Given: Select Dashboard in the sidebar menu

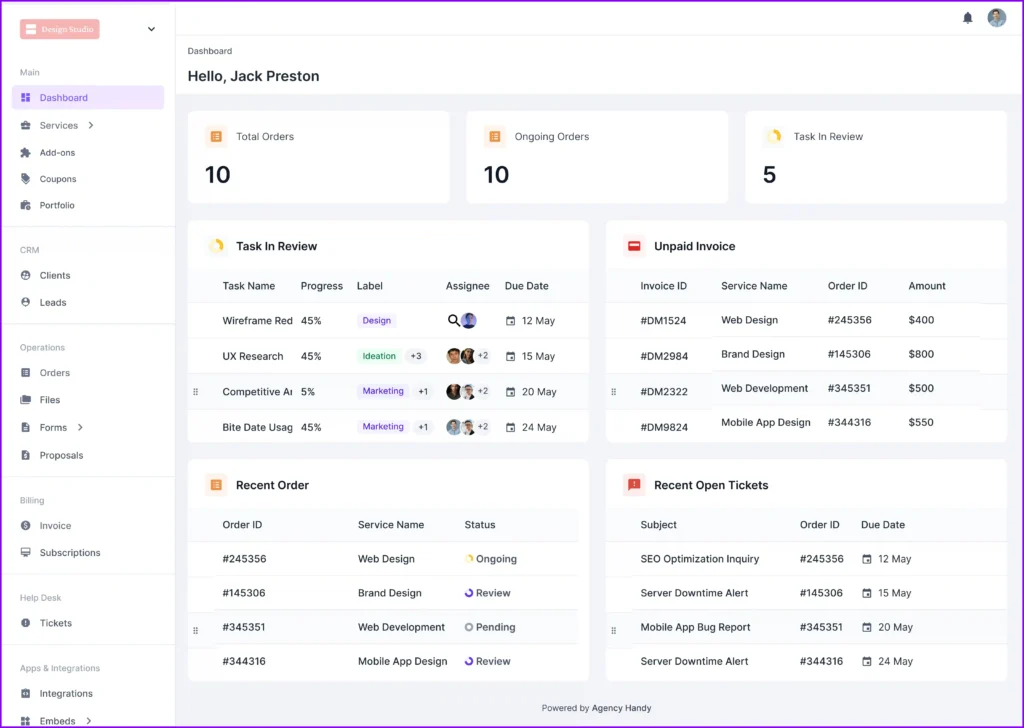Looking at the screenshot, I should [66, 96].
